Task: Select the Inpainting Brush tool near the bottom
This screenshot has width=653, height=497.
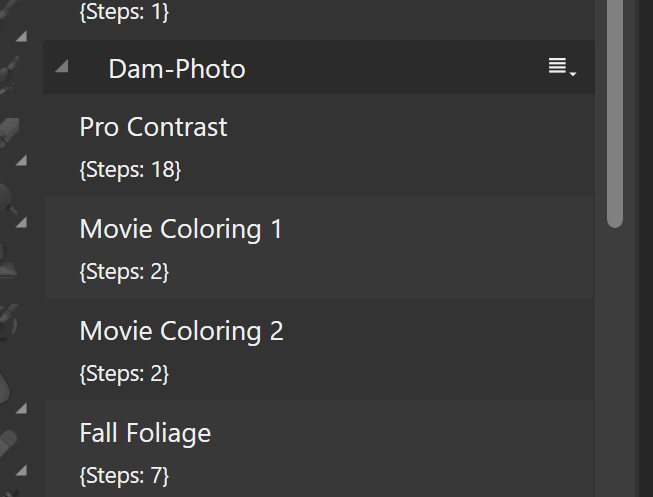Action: pyautogui.click(x=7, y=445)
